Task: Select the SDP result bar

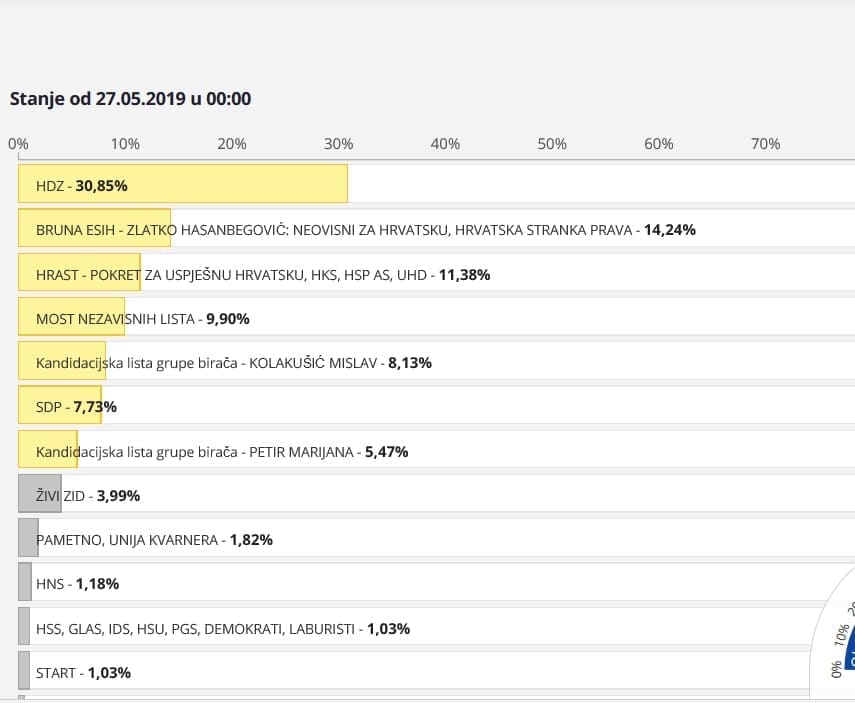Action: 59,407
